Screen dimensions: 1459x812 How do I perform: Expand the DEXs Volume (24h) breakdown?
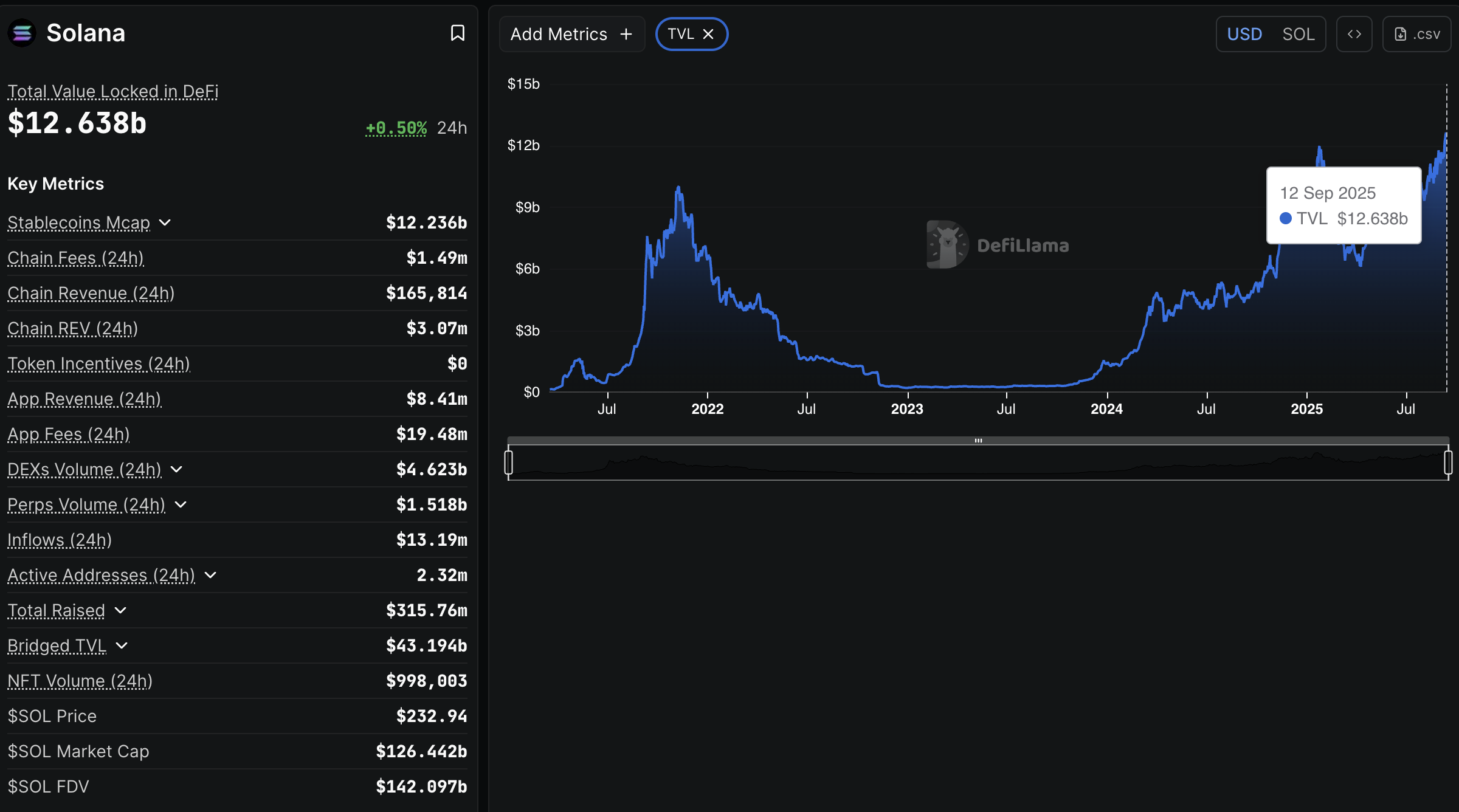click(176, 469)
